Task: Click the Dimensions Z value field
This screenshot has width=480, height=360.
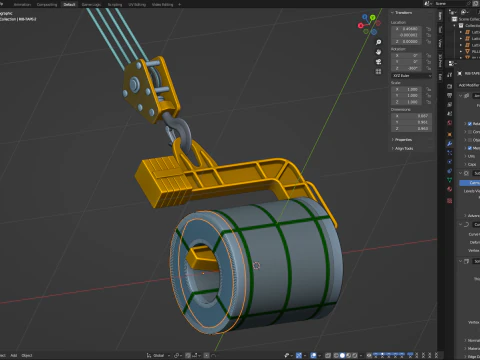Action: point(411,128)
